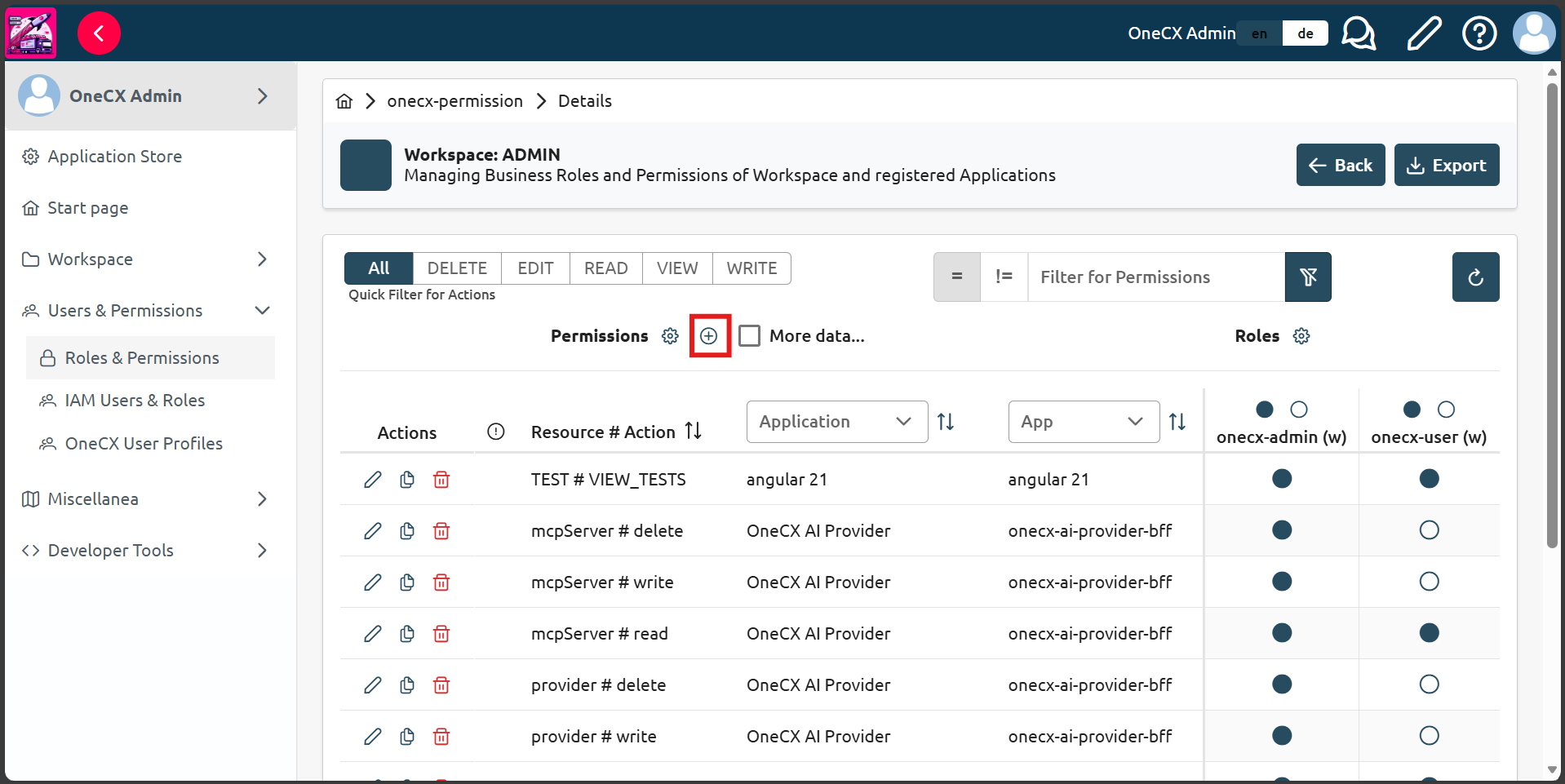Image resolution: width=1565 pixels, height=784 pixels.
Task: Open the App filter dropdown
Action: [1083, 422]
